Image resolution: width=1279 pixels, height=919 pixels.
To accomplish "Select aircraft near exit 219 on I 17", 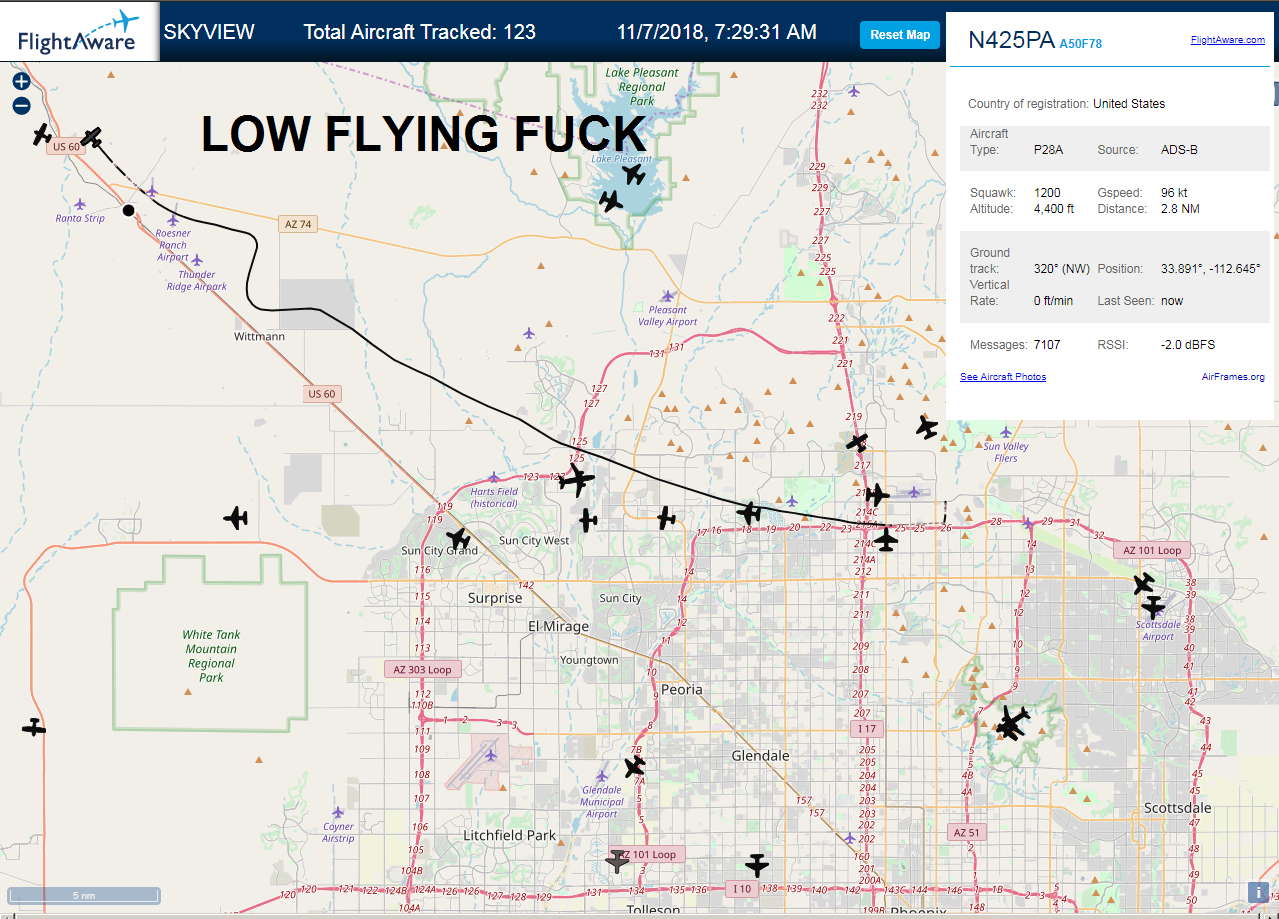I will coord(857,442).
